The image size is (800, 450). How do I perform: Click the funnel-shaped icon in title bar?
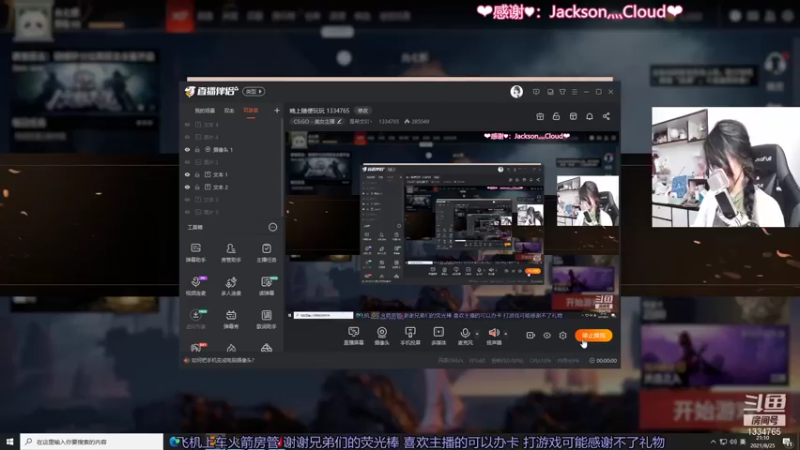(x=562, y=92)
